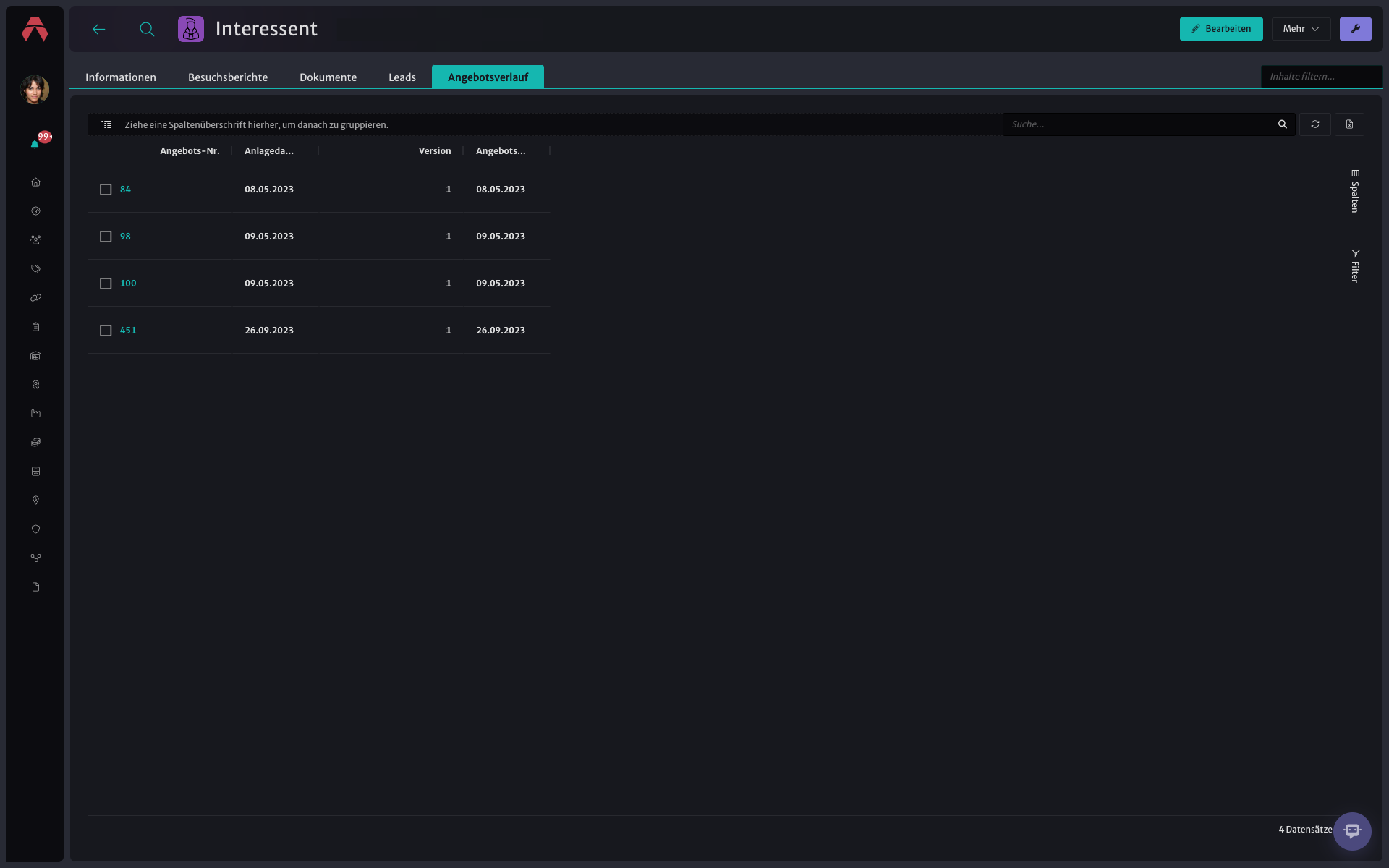
Task: Open offer number 100 link
Action: pos(128,284)
